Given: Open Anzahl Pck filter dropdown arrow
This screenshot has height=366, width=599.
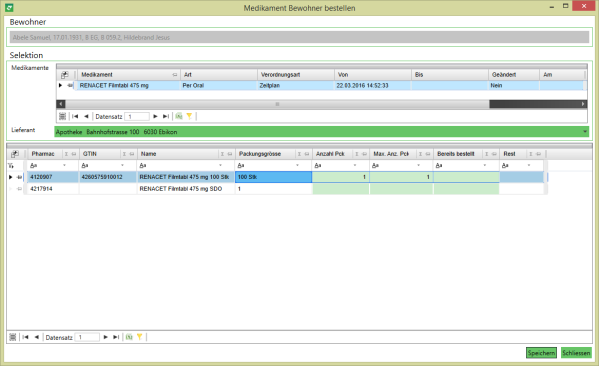Looking at the screenshot, I should point(355,165).
